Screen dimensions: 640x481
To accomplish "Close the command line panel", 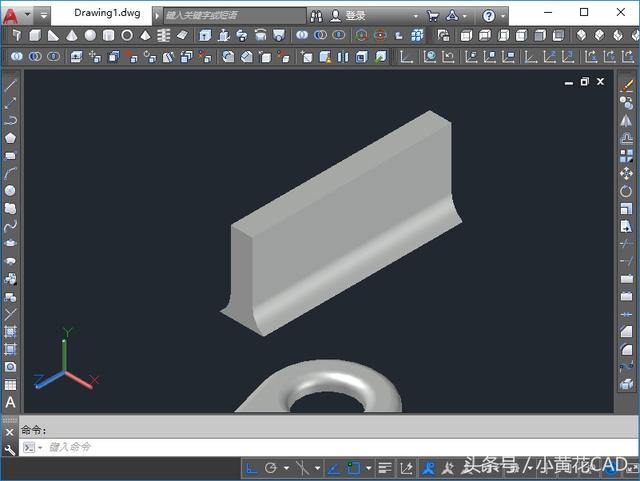I will pos(10,431).
